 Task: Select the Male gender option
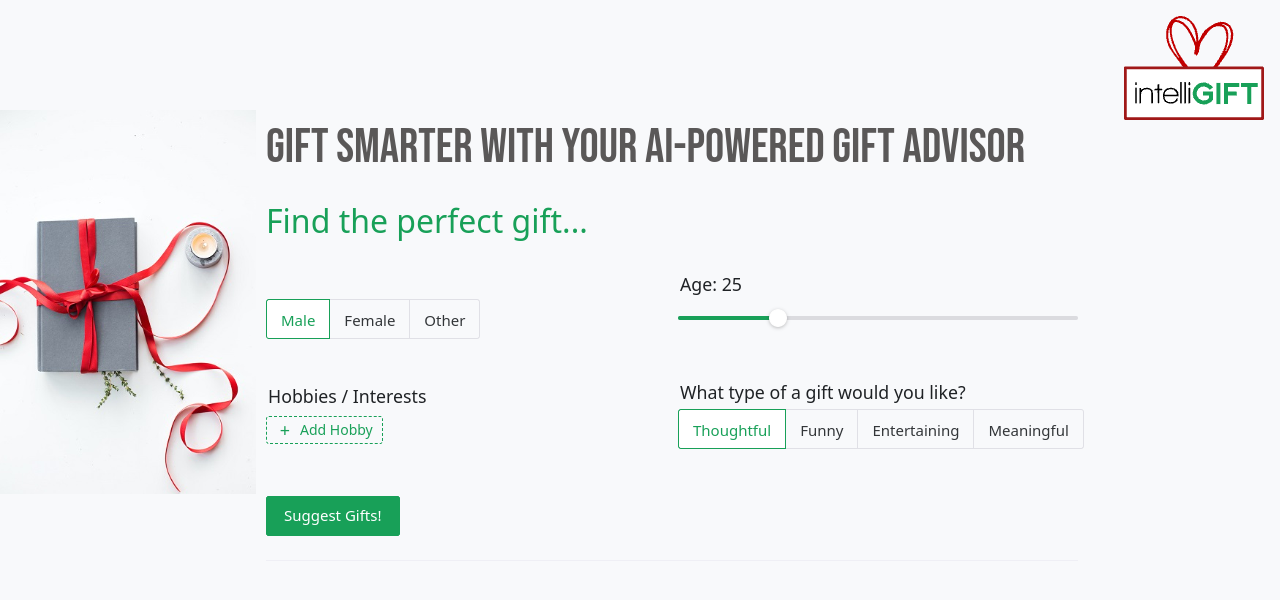[298, 320]
